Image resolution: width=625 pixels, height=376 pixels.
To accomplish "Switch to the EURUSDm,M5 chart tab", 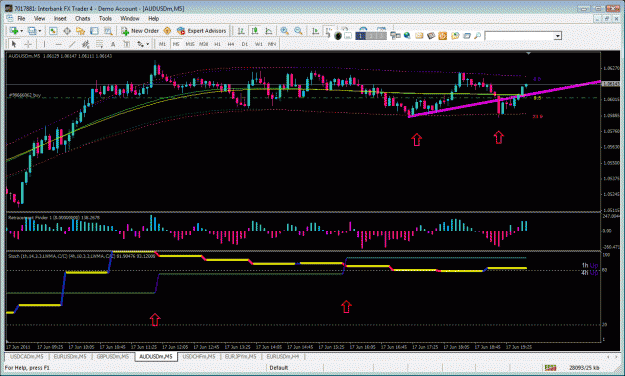I will [70, 356].
